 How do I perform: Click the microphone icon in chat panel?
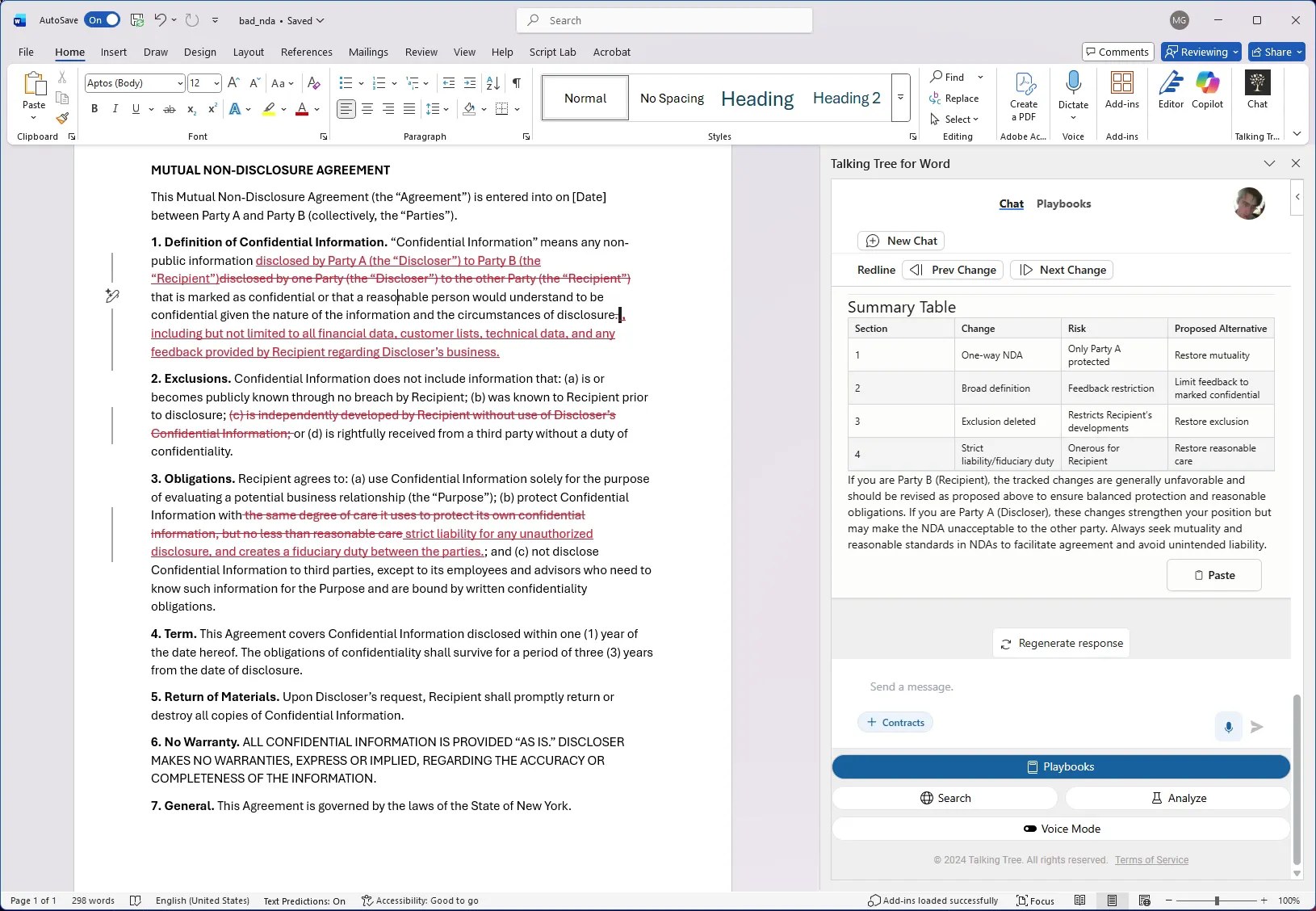[x=1228, y=727]
